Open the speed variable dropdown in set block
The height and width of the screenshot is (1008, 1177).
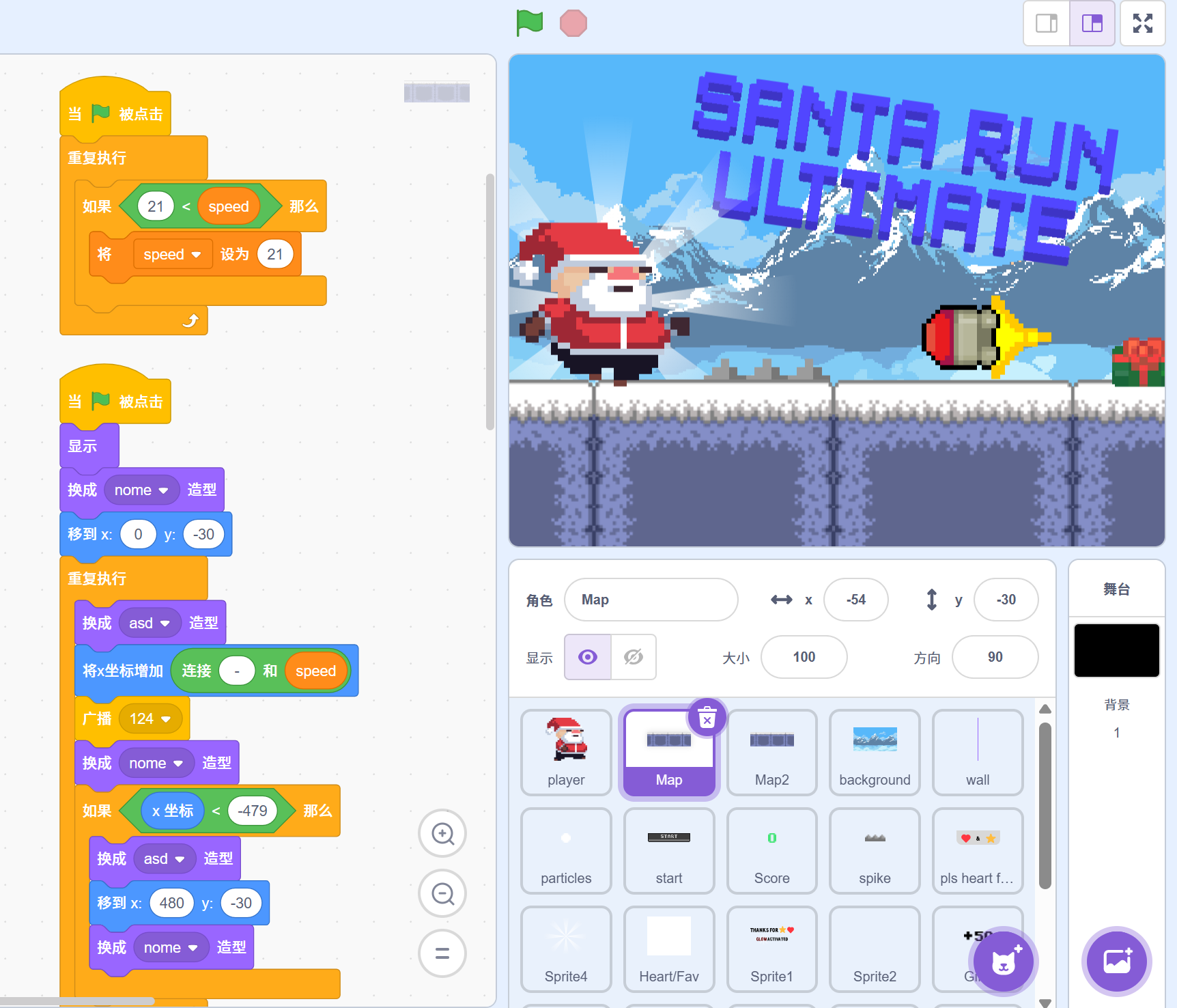197,255
